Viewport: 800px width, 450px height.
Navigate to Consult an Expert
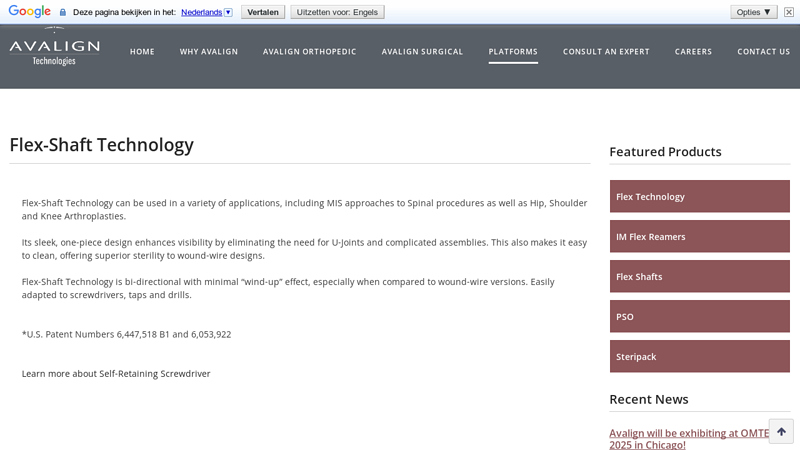pos(606,52)
